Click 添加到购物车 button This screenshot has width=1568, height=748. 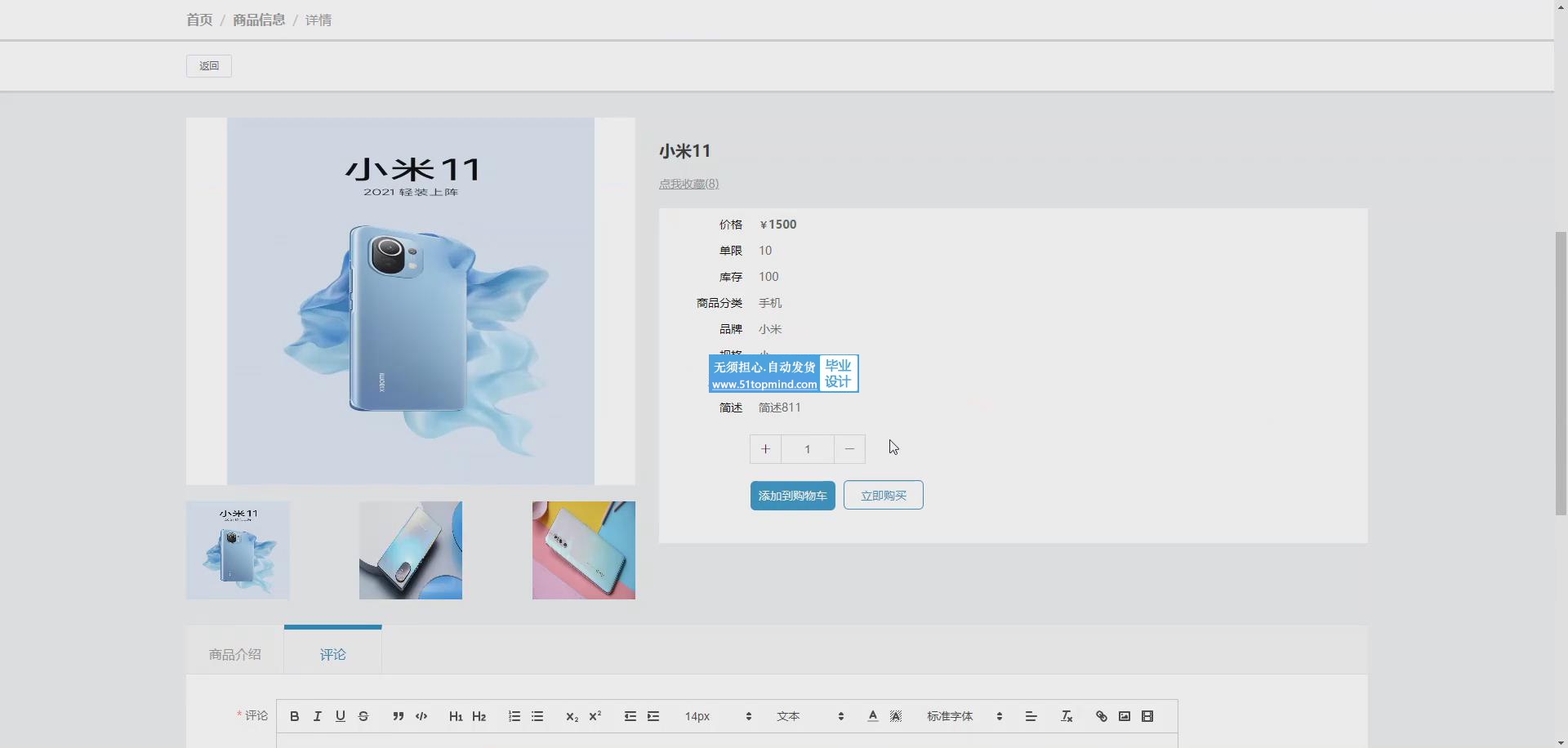pyautogui.click(x=792, y=496)
